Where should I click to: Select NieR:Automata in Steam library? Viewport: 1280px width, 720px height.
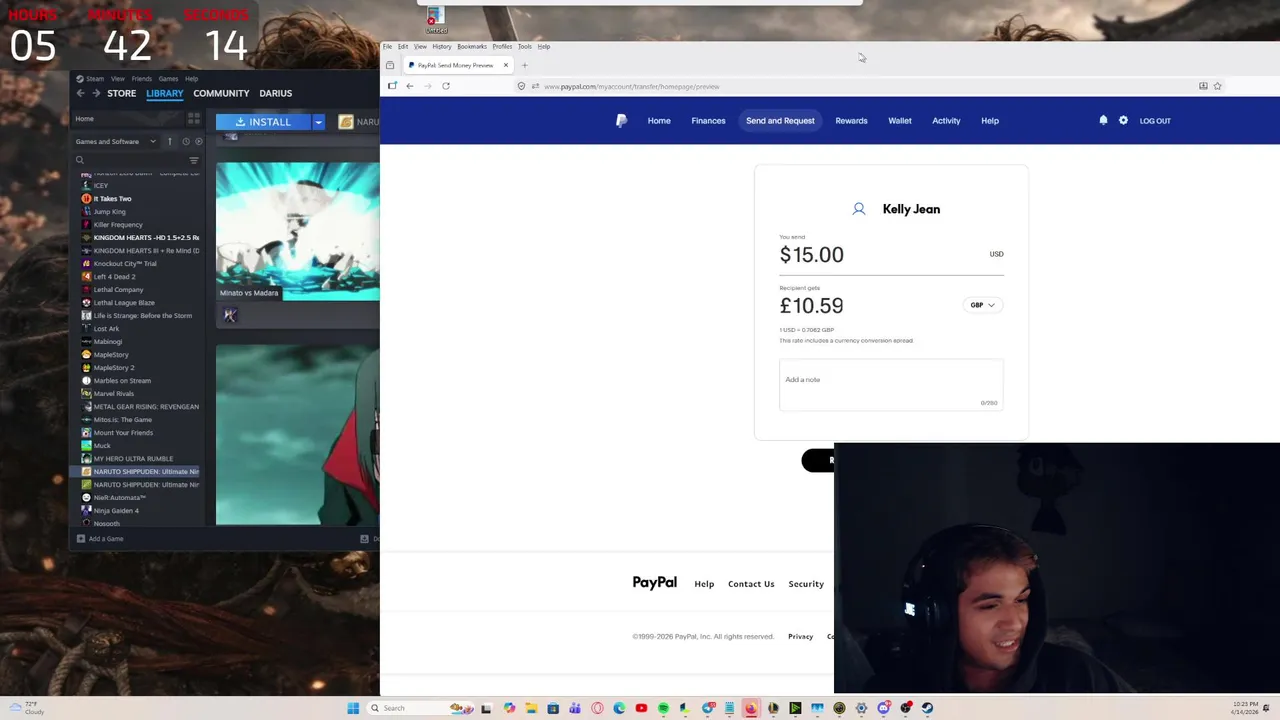coord(119,497)
